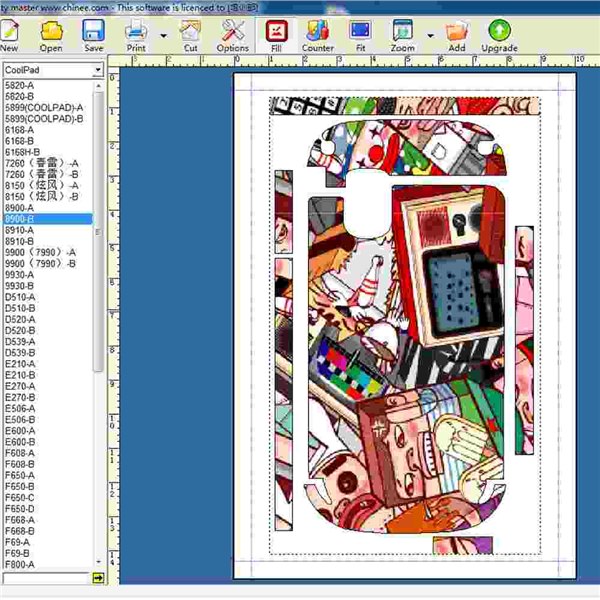The height and width of the screenshot is (600, 600).
Task: Select model 9930-B
Action: point(20,286)
